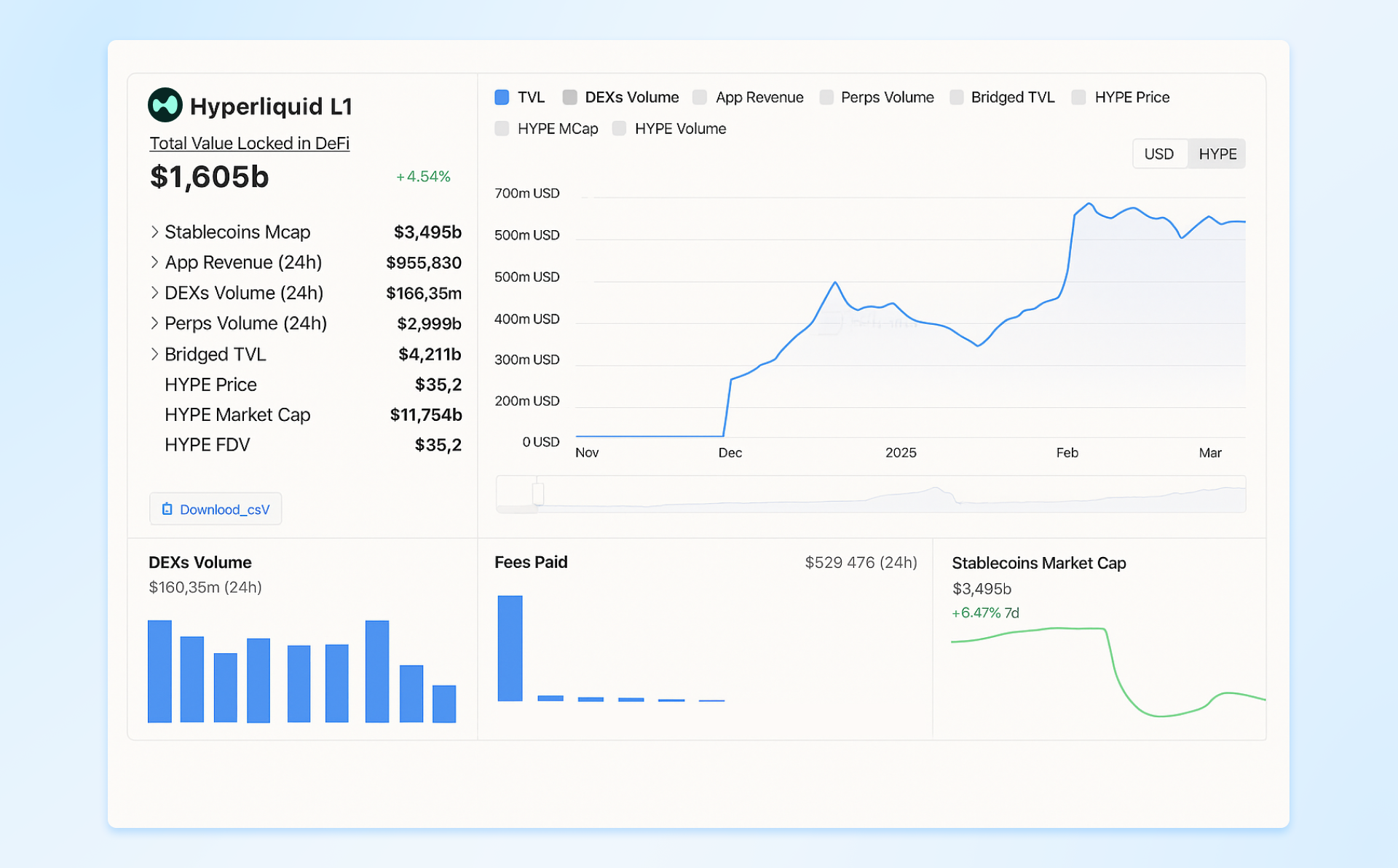Image resolution: width=1398 pixels, height=868 pixels.
Task: Click the Hyperliquid L1 title
Action: coord(271,106)
